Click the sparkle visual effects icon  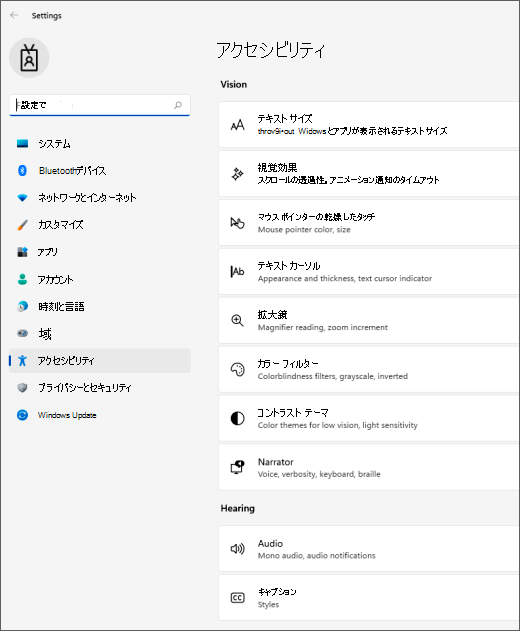237,174
